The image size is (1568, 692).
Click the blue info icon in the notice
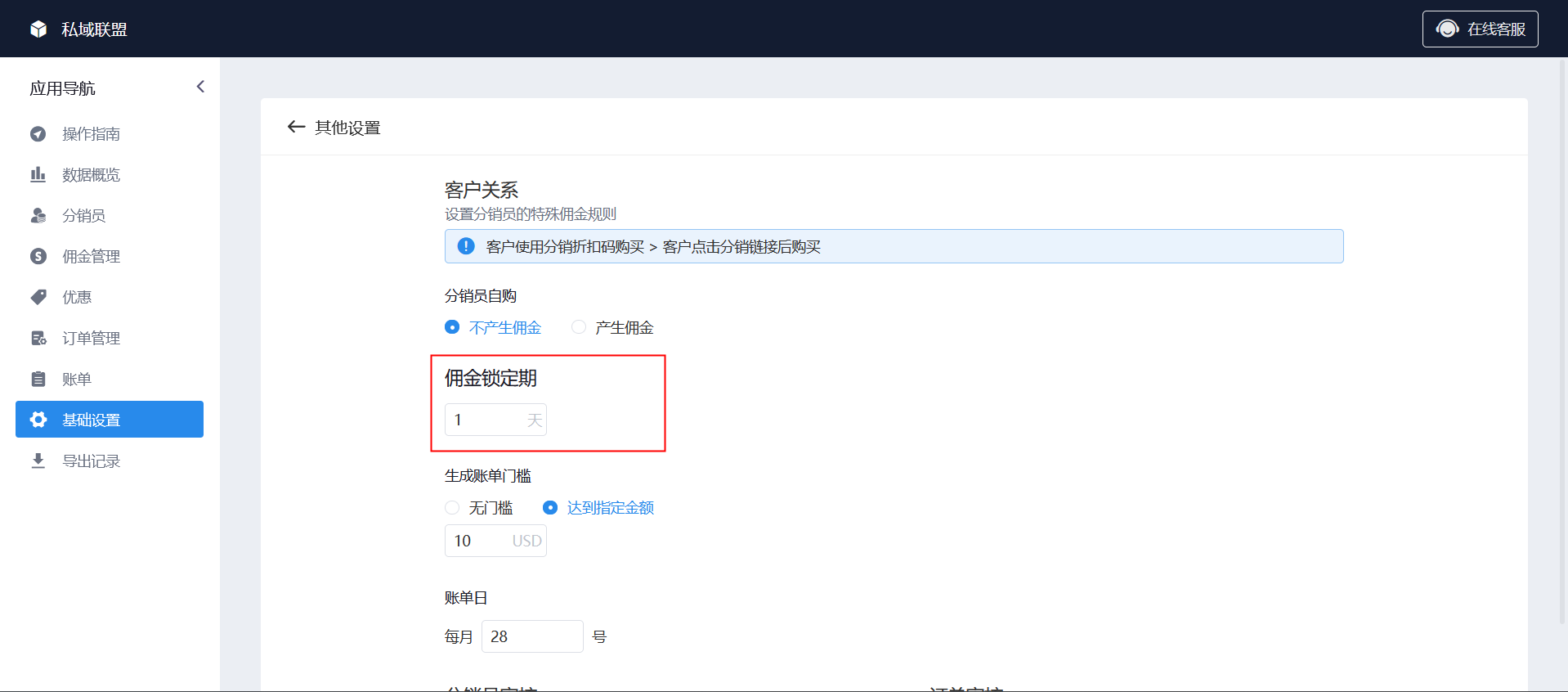click(466, 246)
